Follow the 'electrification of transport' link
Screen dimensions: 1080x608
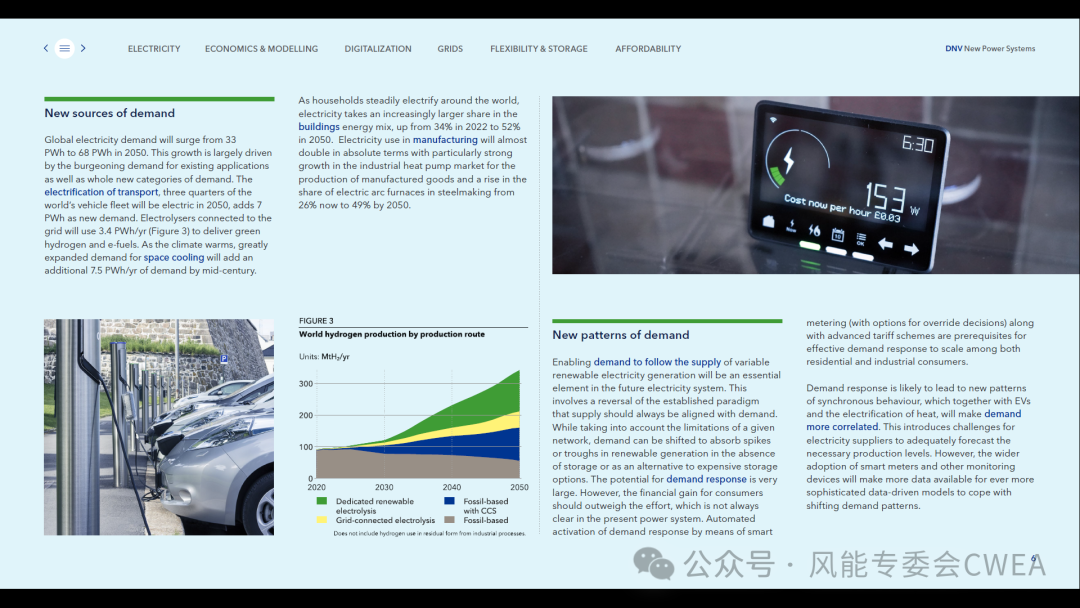[x=101, y=192]
